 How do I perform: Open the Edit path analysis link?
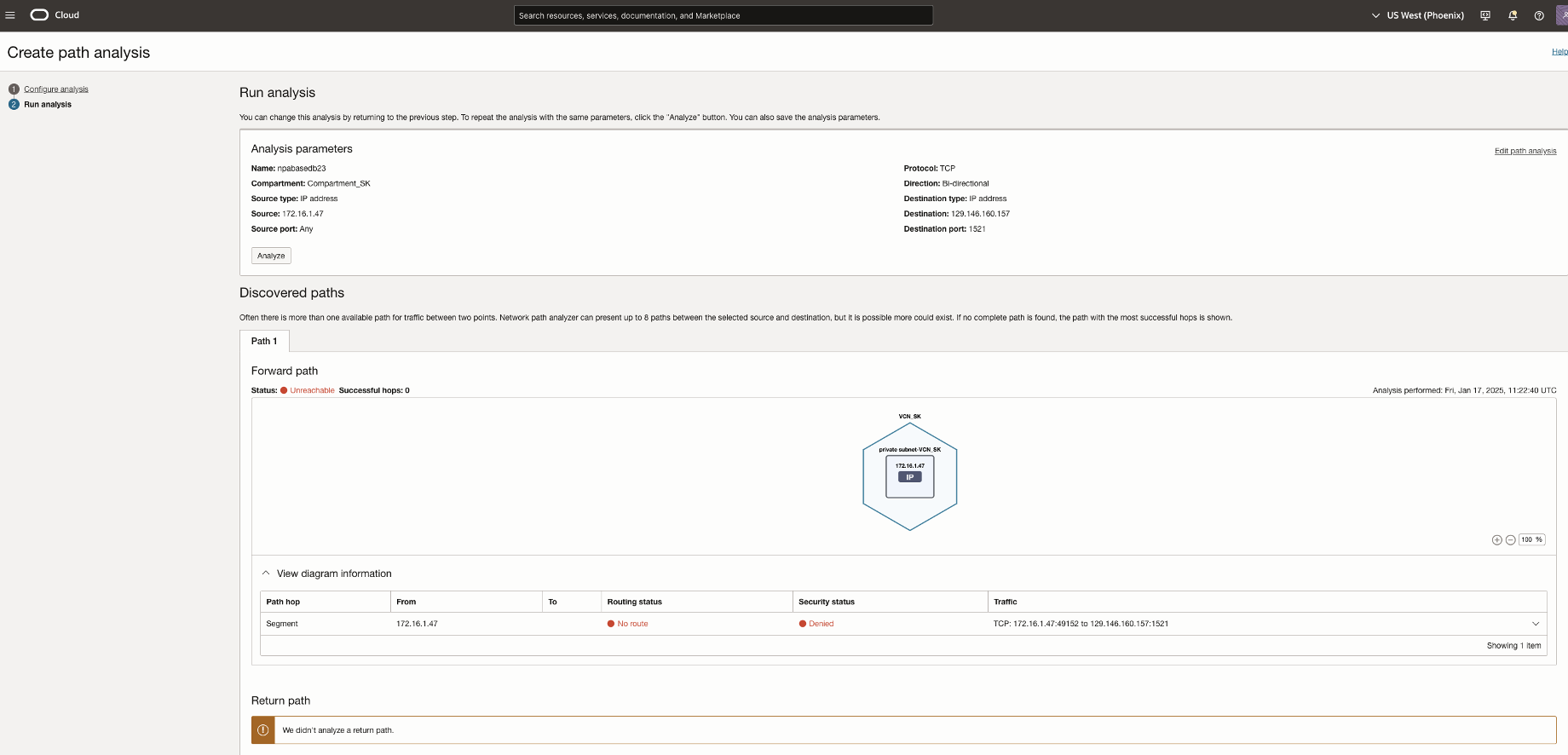click(1525, 151)
